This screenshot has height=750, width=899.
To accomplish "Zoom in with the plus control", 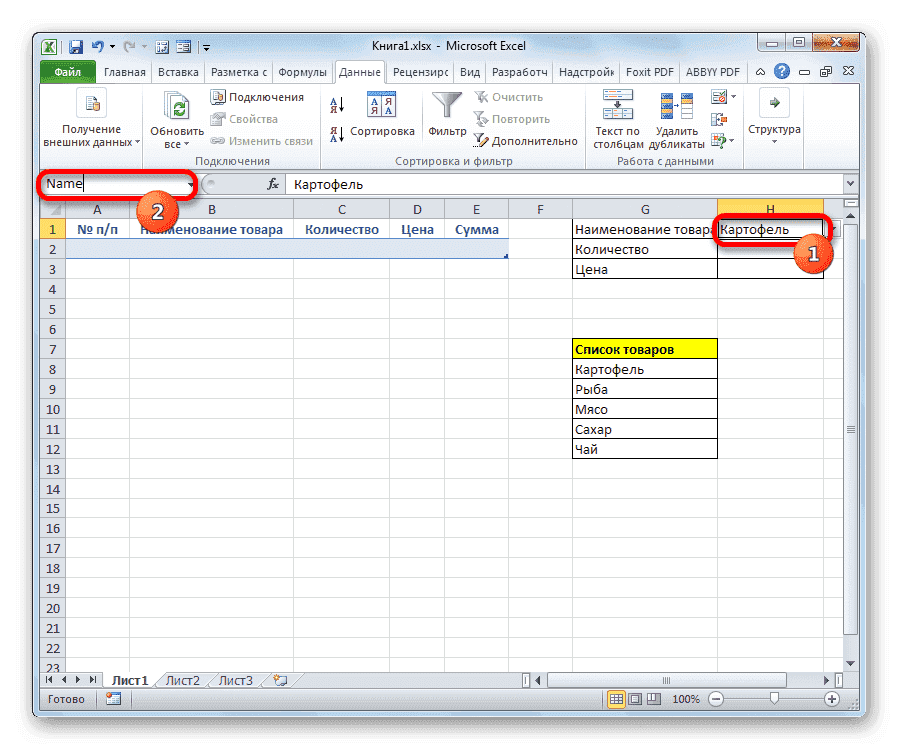I will pyautogui.click(x=832, y=699).
